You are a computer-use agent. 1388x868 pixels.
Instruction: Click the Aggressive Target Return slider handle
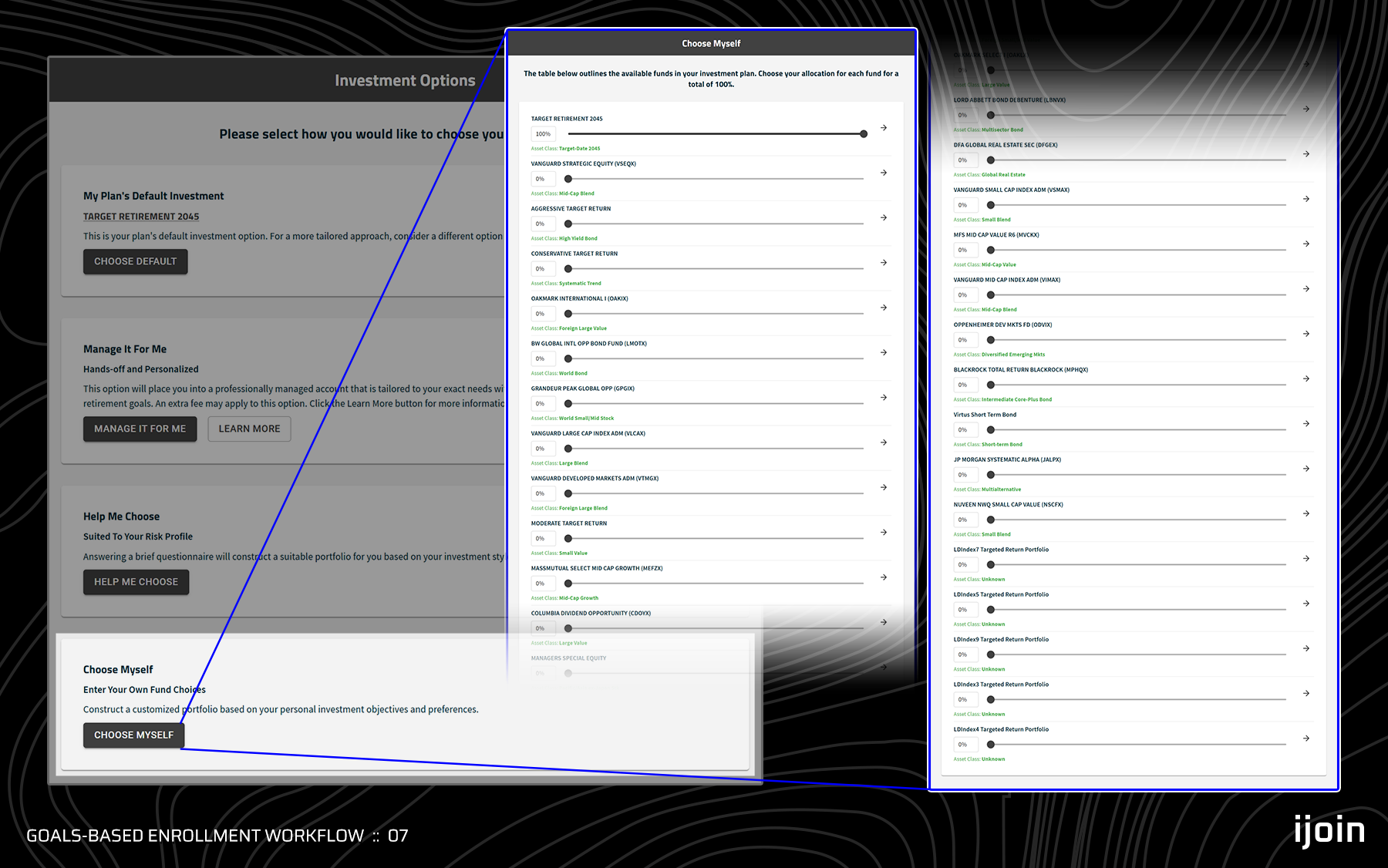click(568, 224)
